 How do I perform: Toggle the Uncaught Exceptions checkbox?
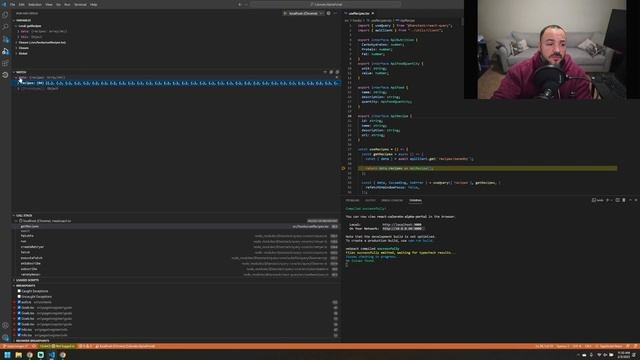pos(19,297)
